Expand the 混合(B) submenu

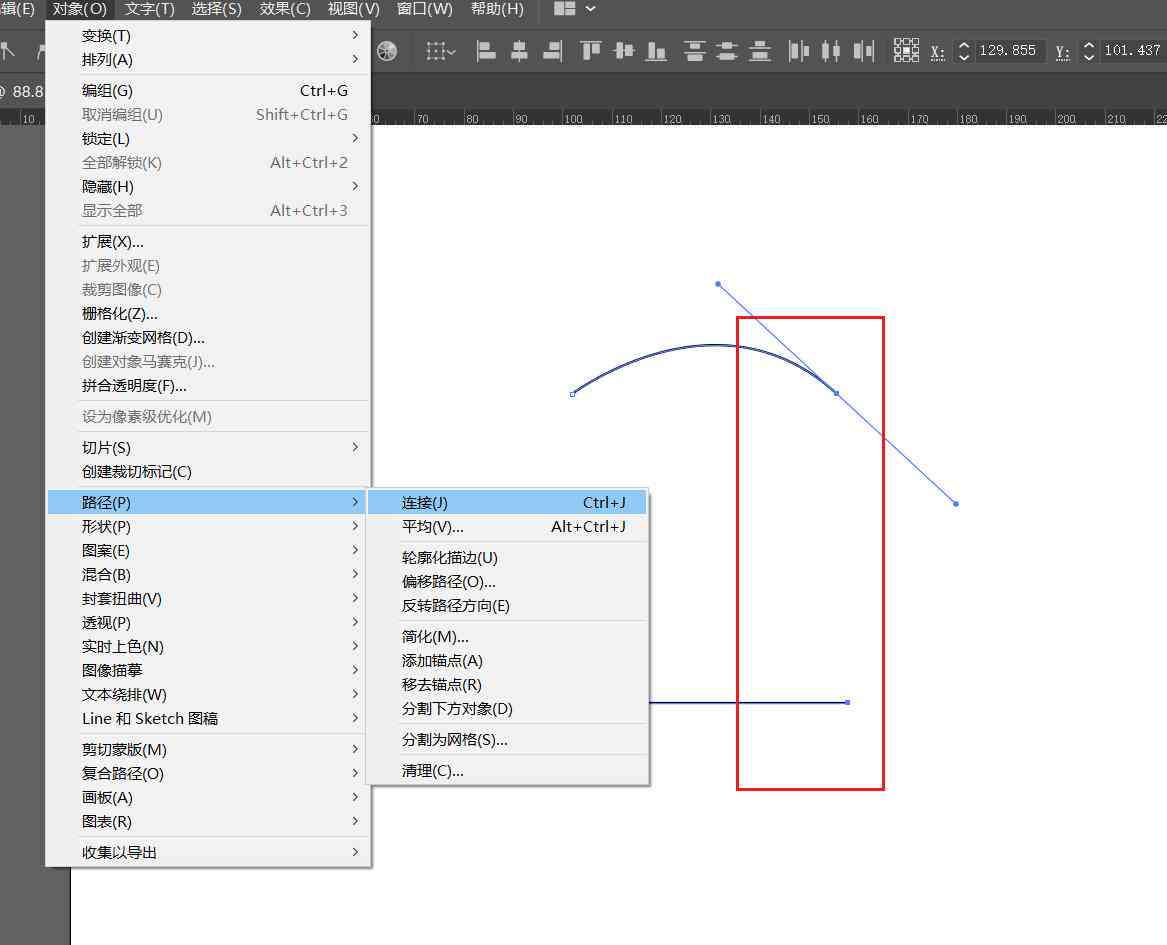pos(208,574)
